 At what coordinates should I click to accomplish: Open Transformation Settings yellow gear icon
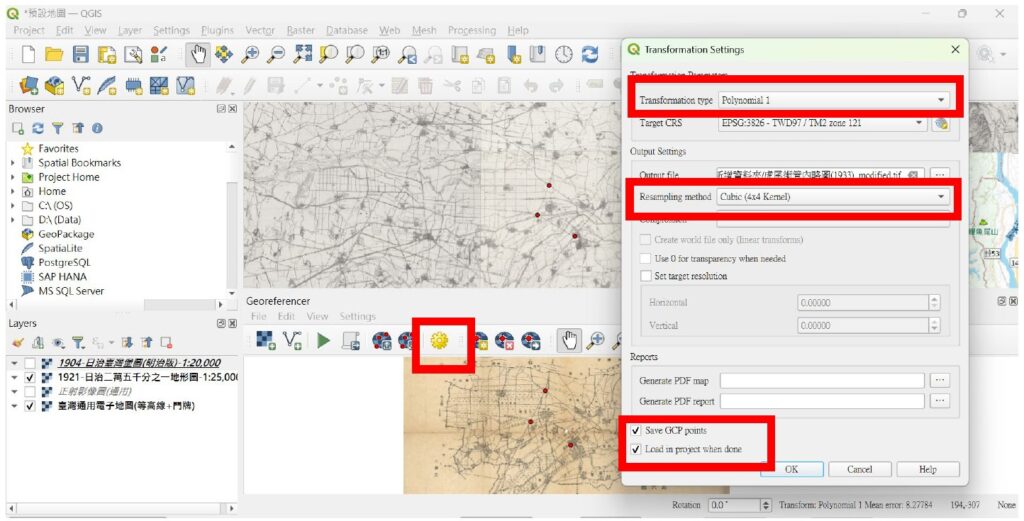click(440, 340)
